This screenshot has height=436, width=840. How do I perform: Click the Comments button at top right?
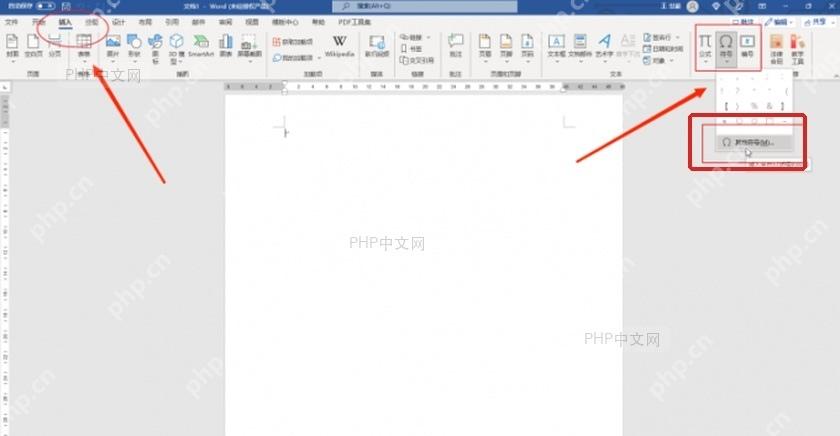(743, 22)
